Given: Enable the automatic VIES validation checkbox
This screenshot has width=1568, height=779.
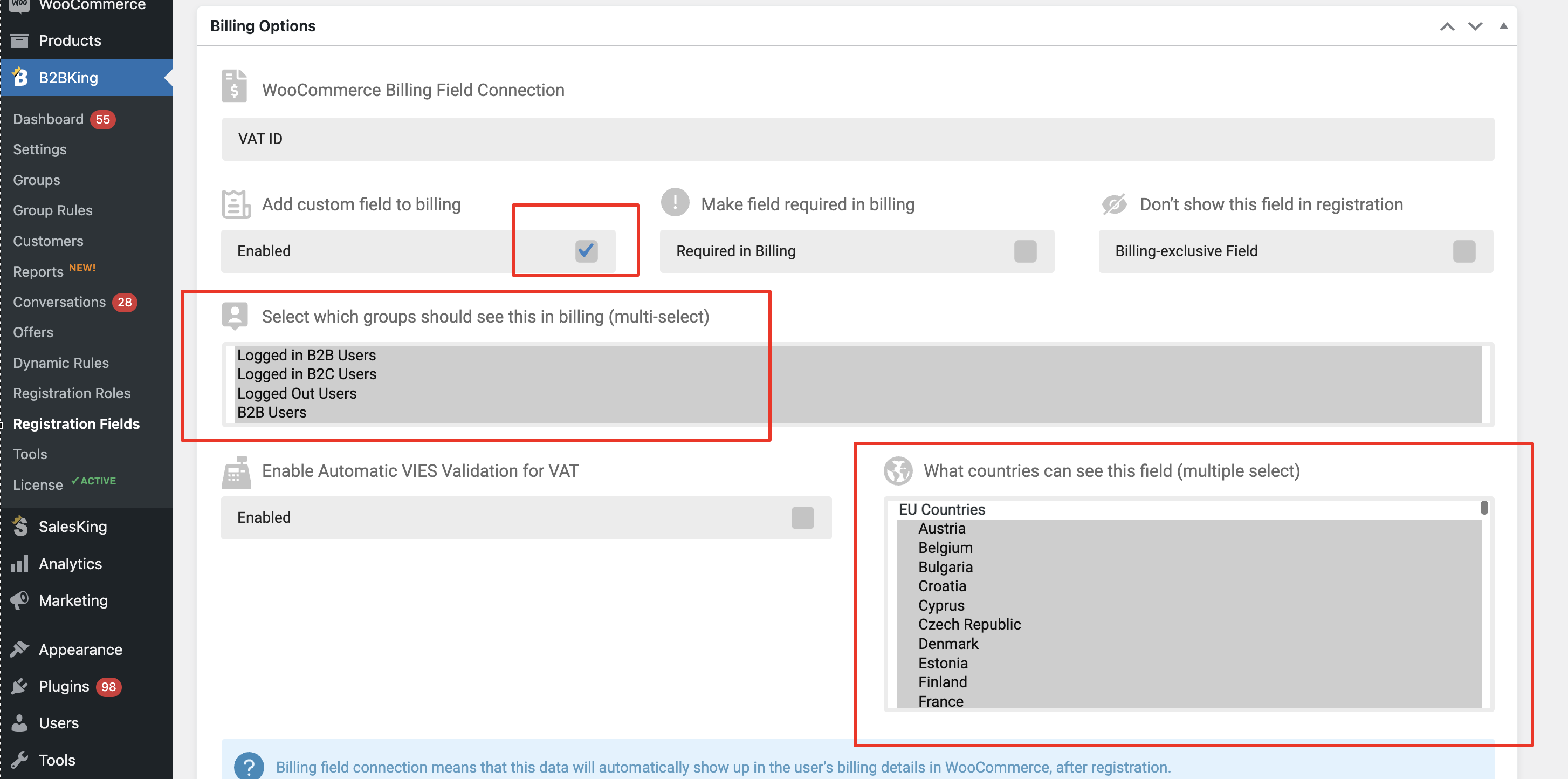Looking at the screenshot, I should click(x=802, y=518).
